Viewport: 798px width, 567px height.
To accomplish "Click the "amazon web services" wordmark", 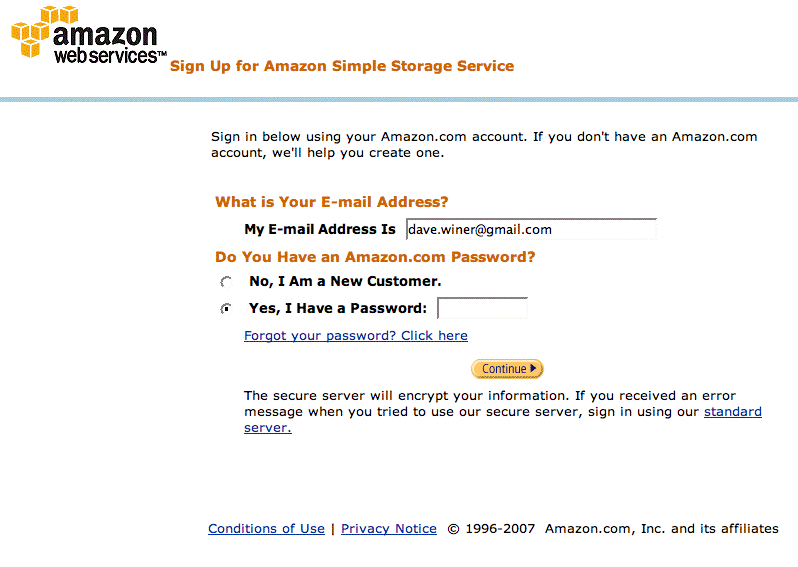I will (107, 46).
